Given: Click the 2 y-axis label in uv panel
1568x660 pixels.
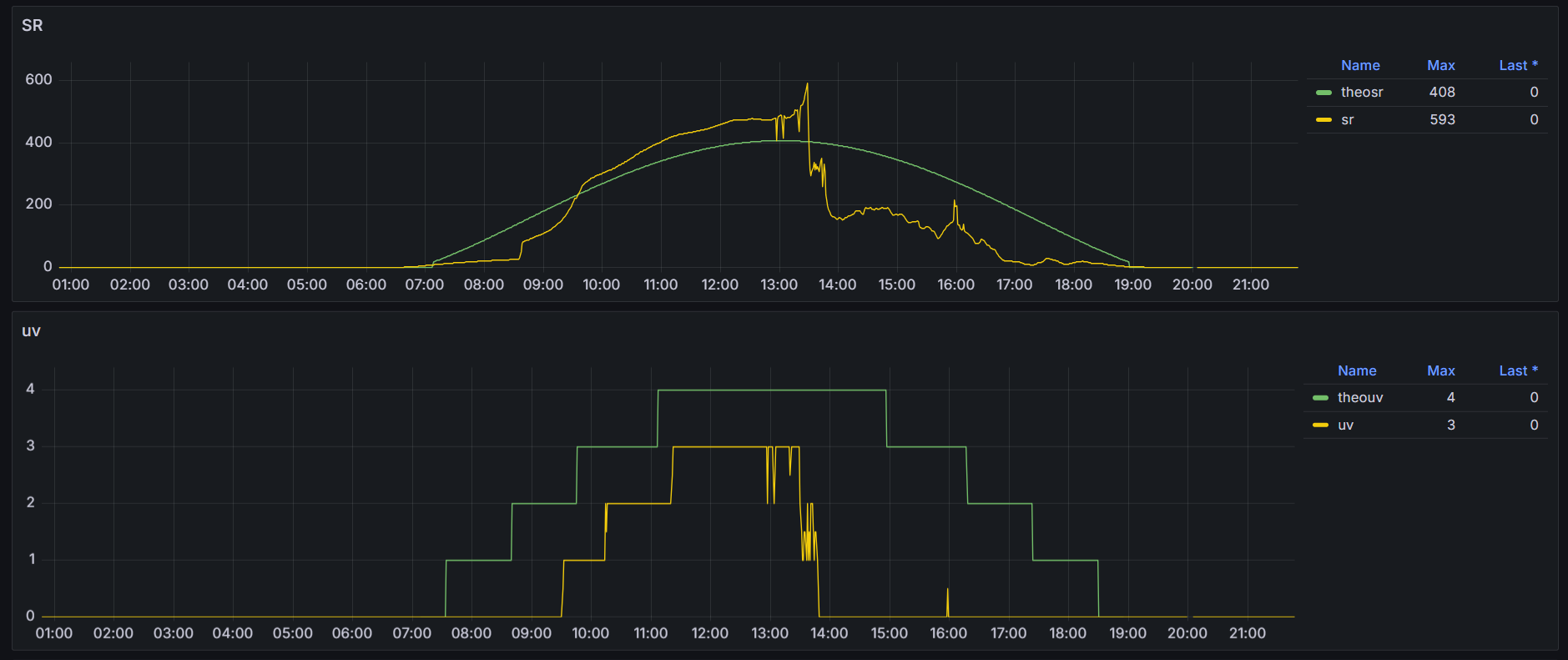Looking at the screenshot, I should (31, 502).
